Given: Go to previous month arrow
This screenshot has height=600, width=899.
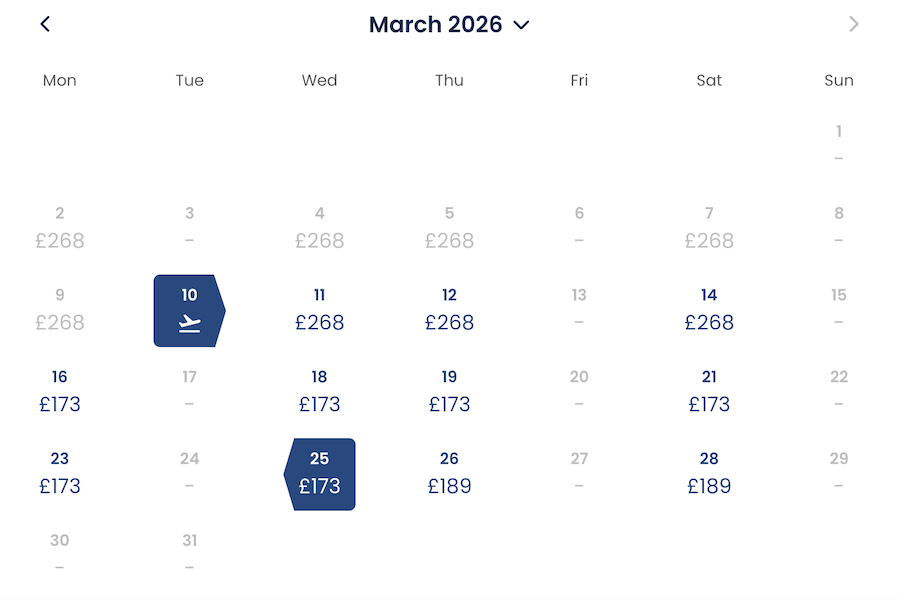Looking at the screenshot, I should tap(45, 24).
